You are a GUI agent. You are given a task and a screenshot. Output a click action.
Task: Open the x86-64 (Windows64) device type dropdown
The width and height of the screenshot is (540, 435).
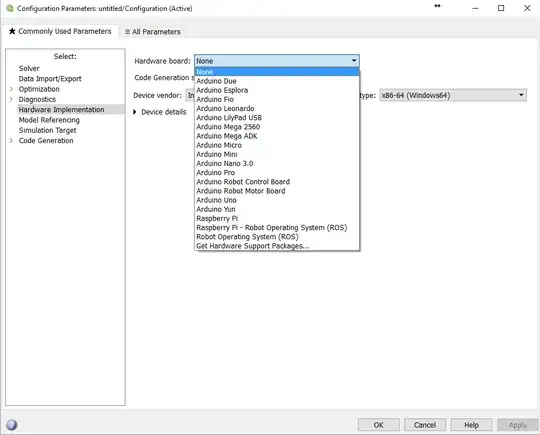(x=453, y=95)
